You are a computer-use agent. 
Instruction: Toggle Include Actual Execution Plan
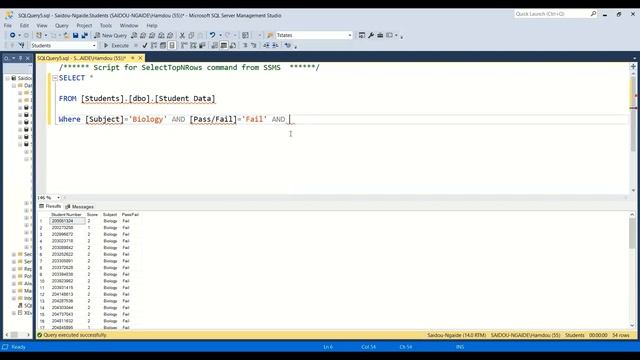[184, 46]
